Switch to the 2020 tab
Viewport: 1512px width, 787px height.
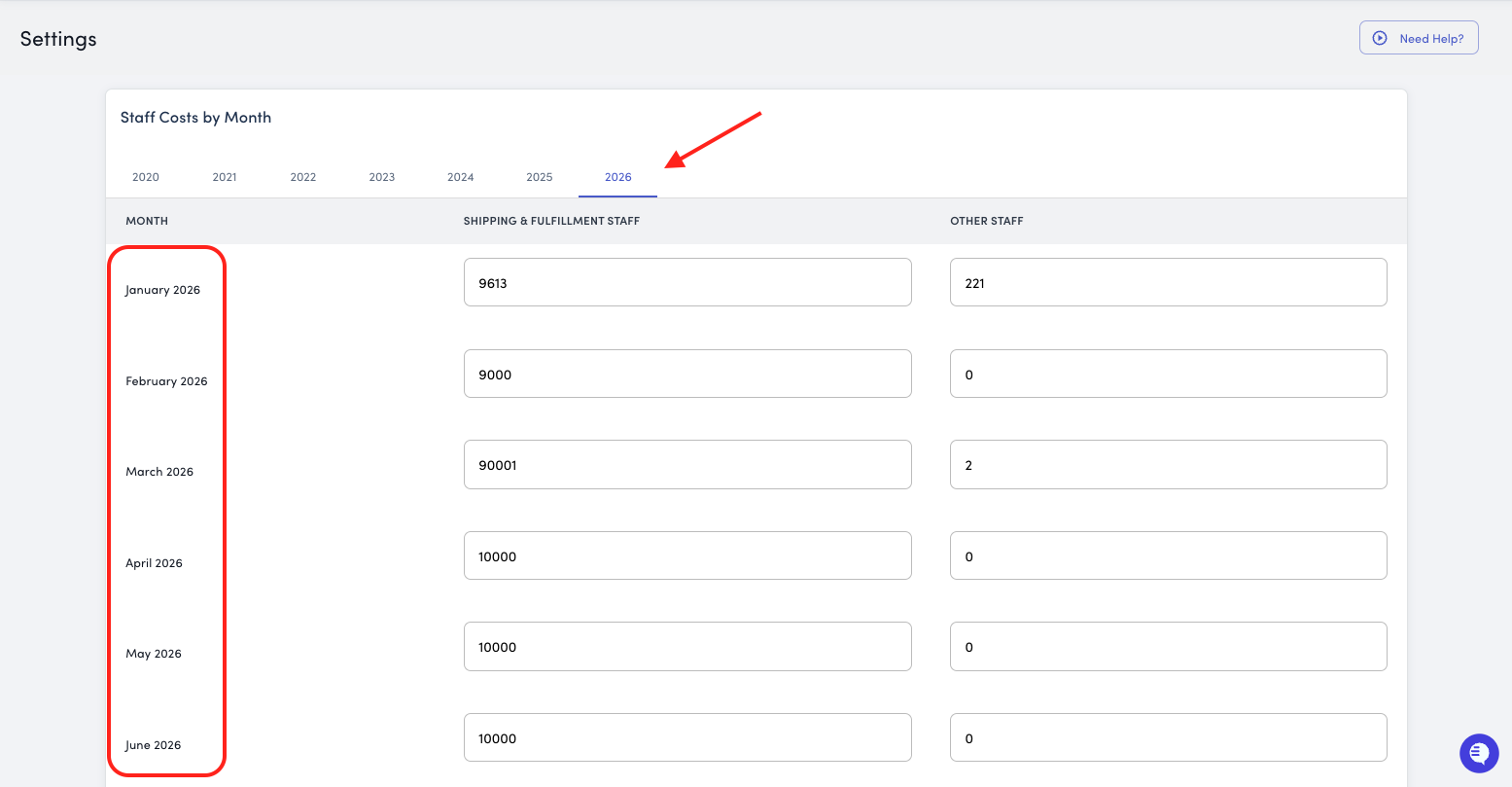point(146,177)
